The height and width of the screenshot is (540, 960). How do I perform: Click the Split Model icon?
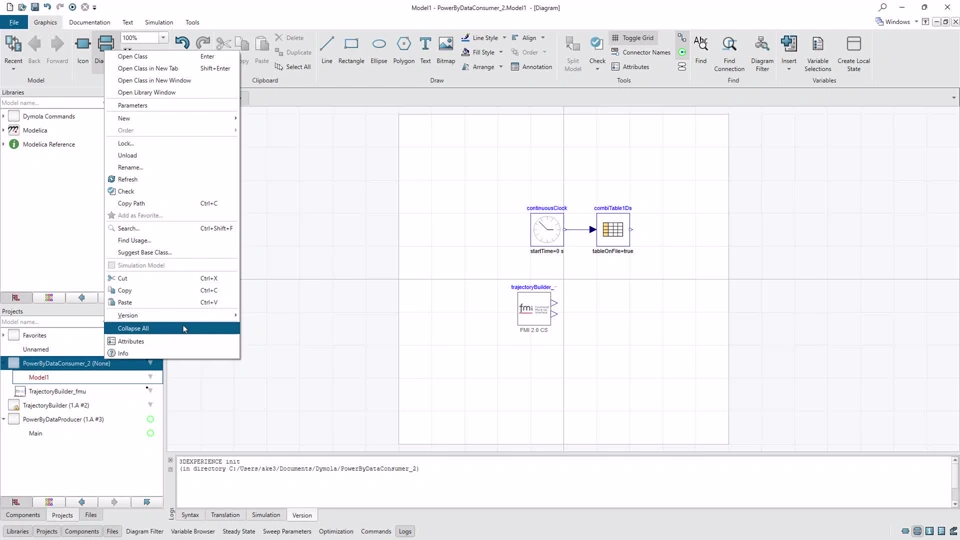(x=572, y=44)
